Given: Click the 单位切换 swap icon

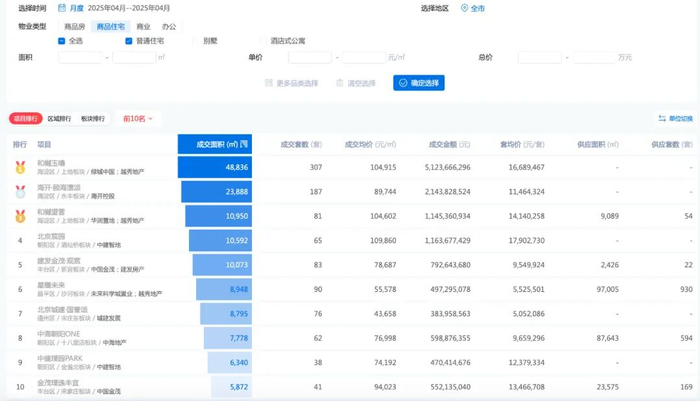Looking at the screenshot, I should (661, 119).
